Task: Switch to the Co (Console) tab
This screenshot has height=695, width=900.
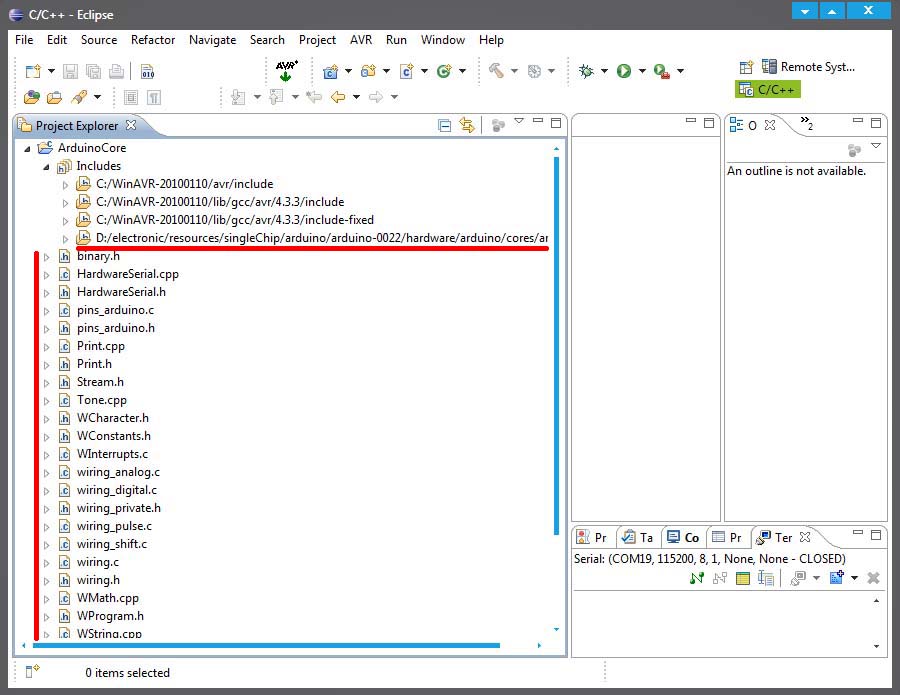Action: pyautogui.click(x=684, y=537)
